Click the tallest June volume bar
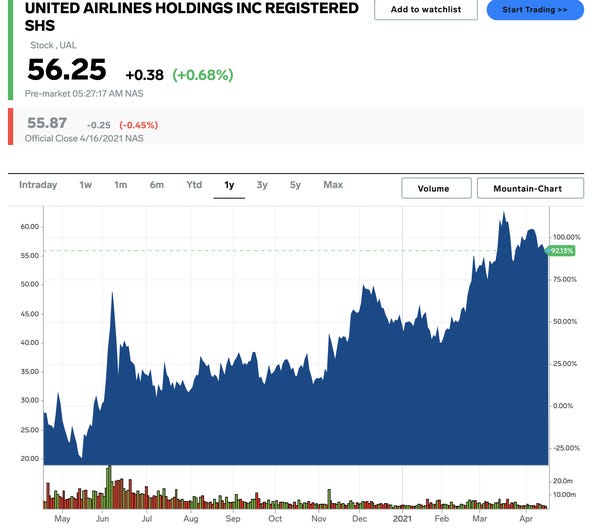Image resolution: width=600 pixels, height=529 pixels. coord(109,487)
